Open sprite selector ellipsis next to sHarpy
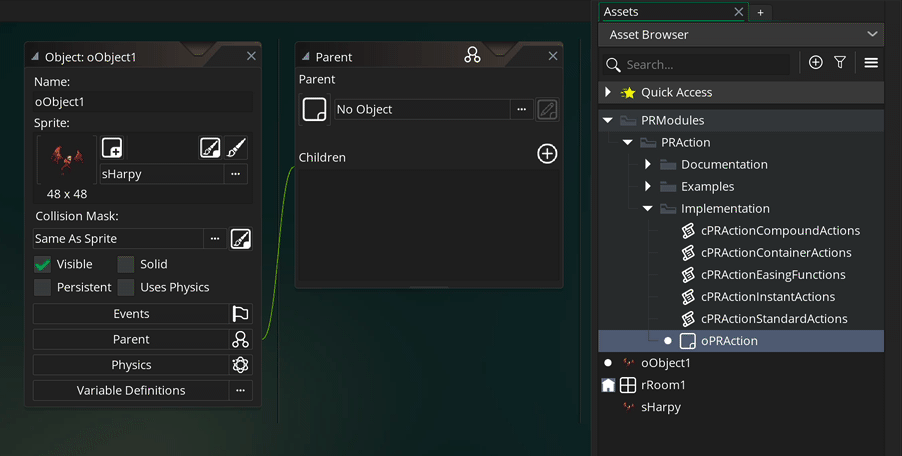 (x=236, y=174)
